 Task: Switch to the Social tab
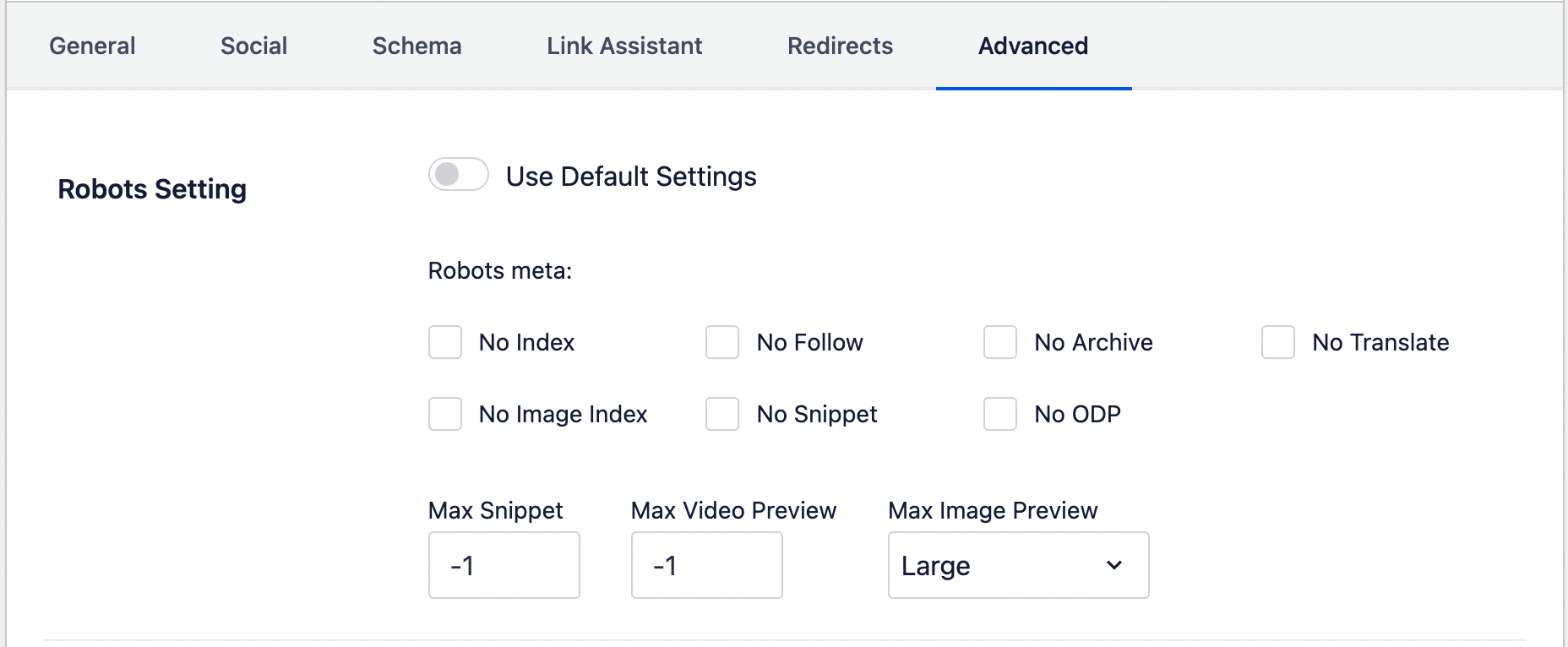click(253, 46)
